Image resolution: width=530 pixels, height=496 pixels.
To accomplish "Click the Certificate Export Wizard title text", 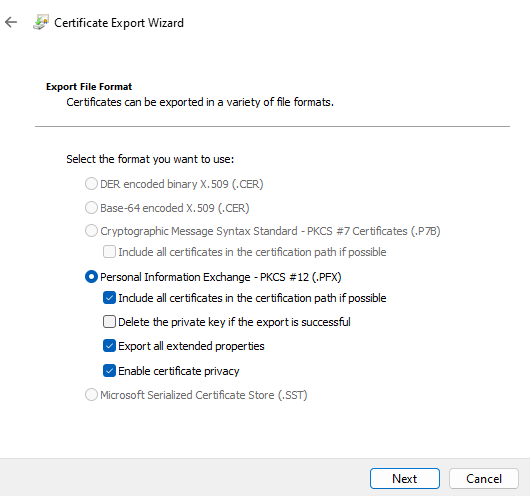I will point(119,23).
